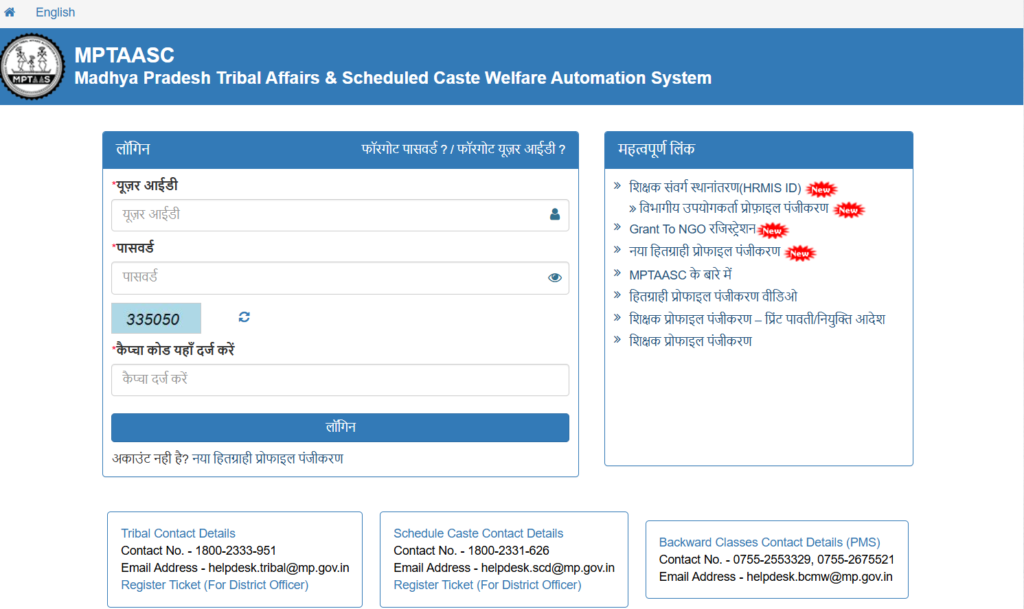The image size is (1024, 609).
Task: Click New badge beside Grant To NGO
Action: point(773,230)
